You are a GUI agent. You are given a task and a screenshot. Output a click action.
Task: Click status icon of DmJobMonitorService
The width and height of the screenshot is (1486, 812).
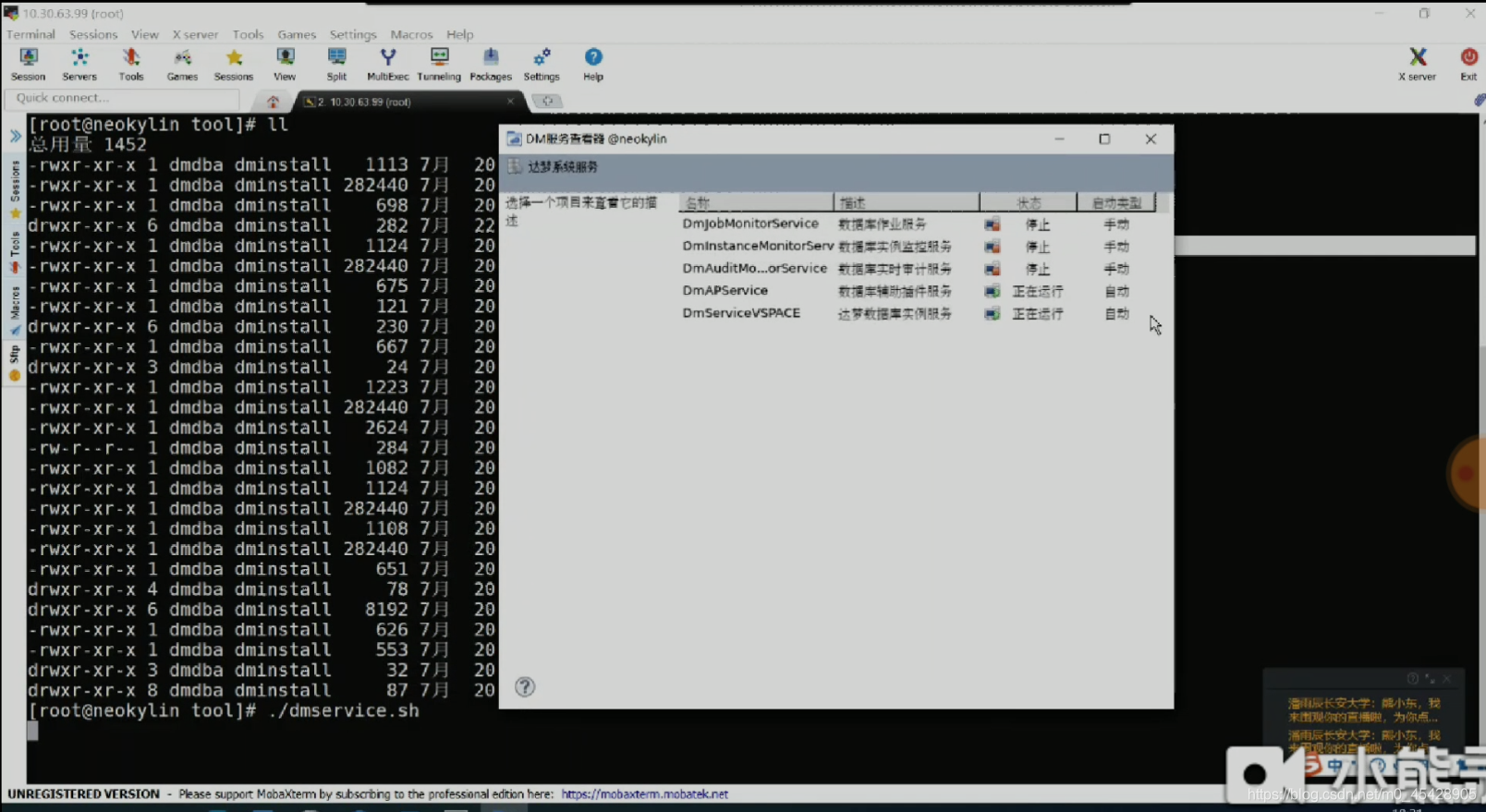[992, 224]
